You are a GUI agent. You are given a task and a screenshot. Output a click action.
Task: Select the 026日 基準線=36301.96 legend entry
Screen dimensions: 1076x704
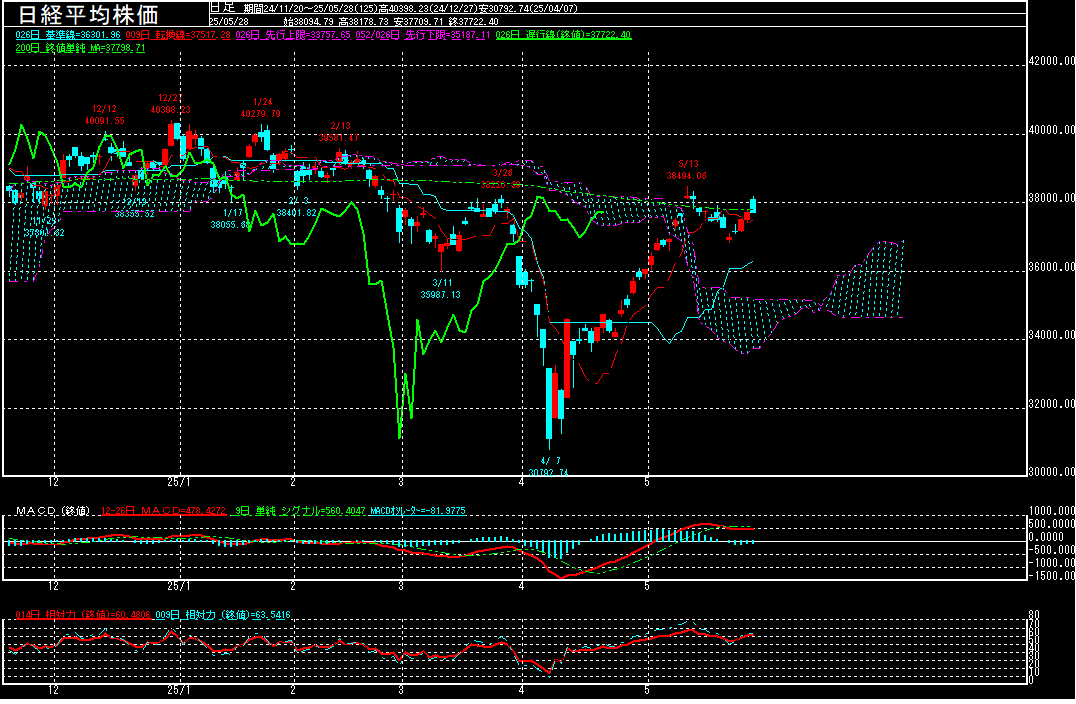68,35
